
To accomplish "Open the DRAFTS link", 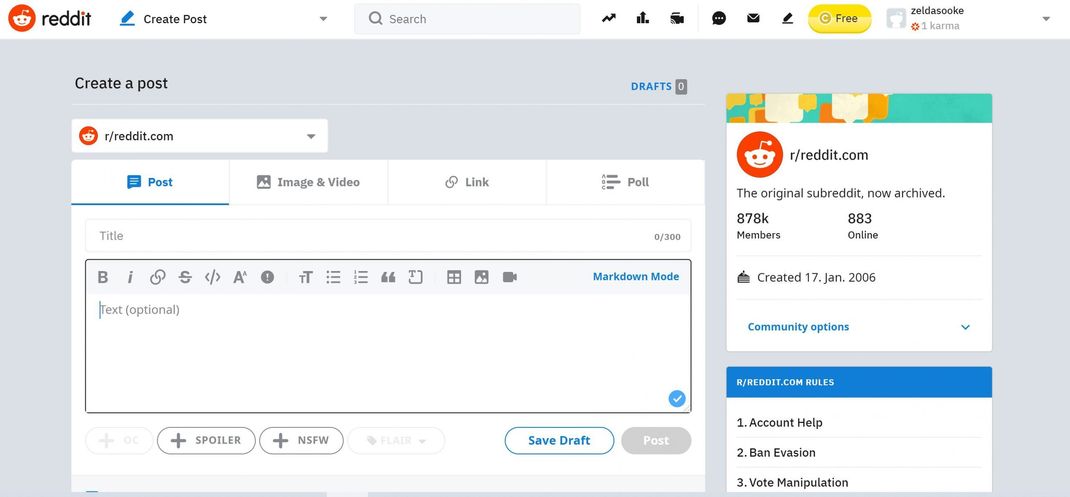I will (x=659, y=87).
